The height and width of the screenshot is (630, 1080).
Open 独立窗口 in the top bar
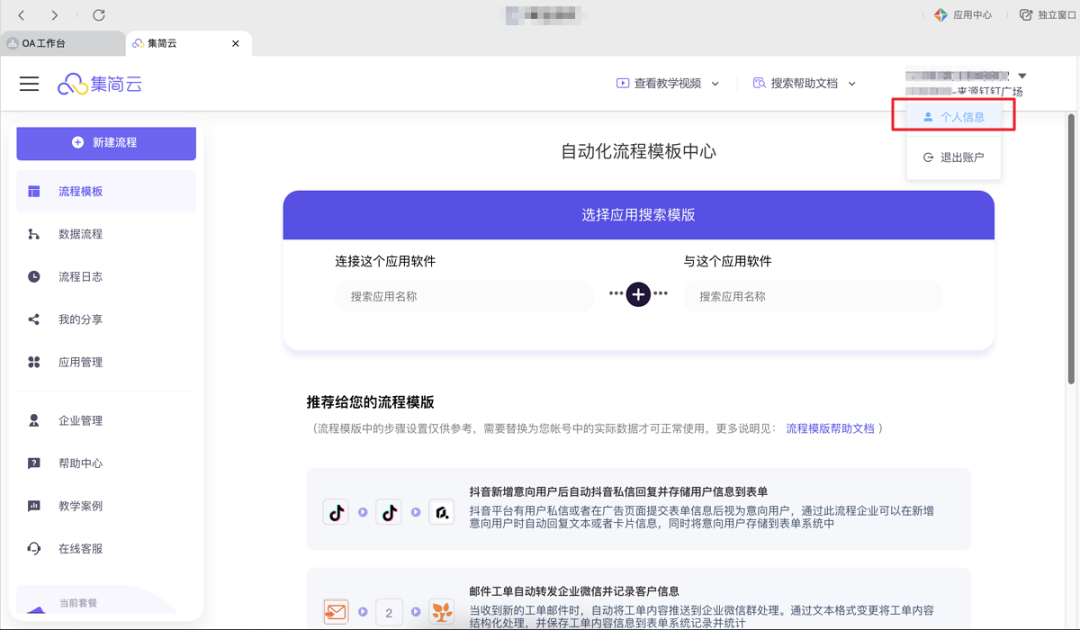(x=1048, y=14)
